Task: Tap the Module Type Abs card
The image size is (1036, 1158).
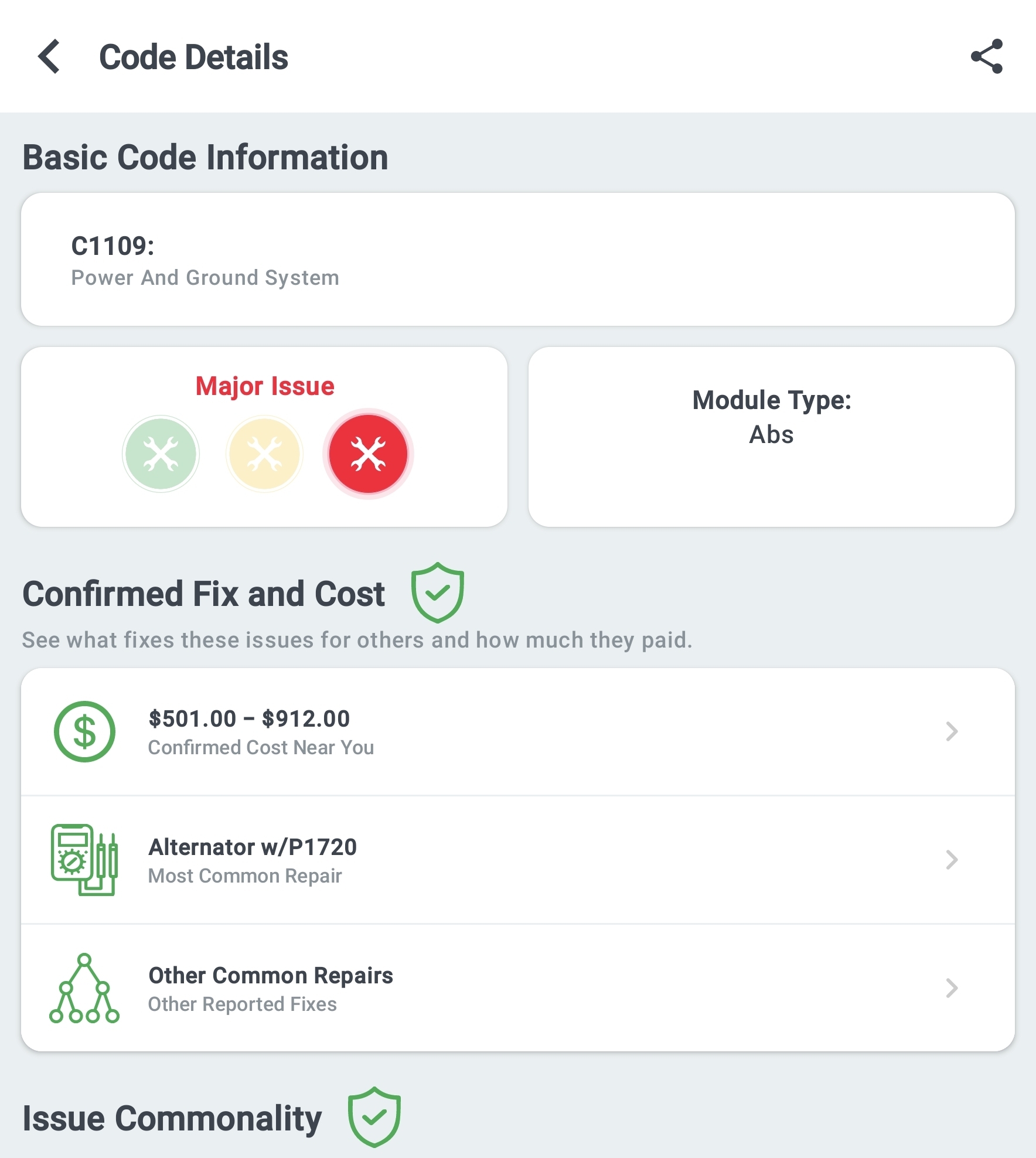Action: click(x=771, y=437)
